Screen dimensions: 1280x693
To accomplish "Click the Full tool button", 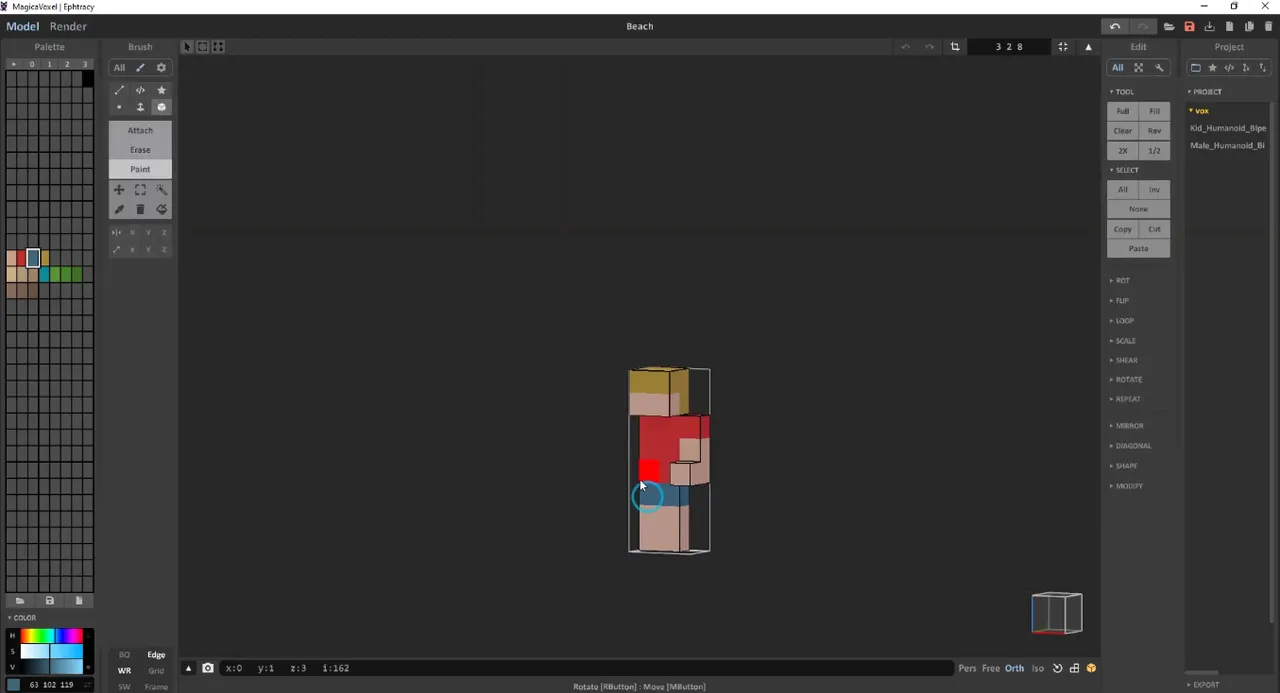I will pos(1123,111).
